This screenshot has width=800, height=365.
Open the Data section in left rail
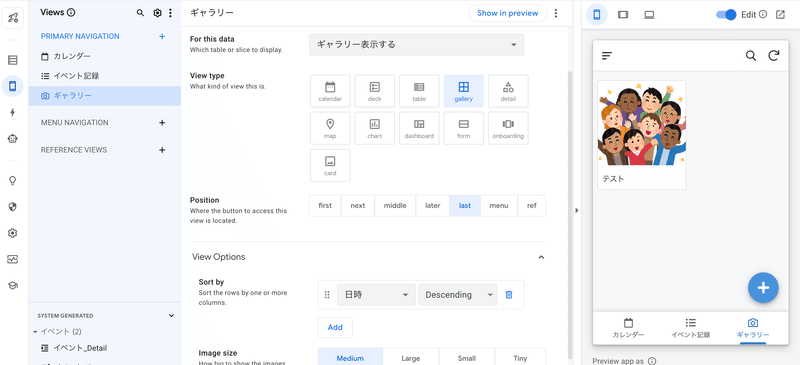coord(13,60)
